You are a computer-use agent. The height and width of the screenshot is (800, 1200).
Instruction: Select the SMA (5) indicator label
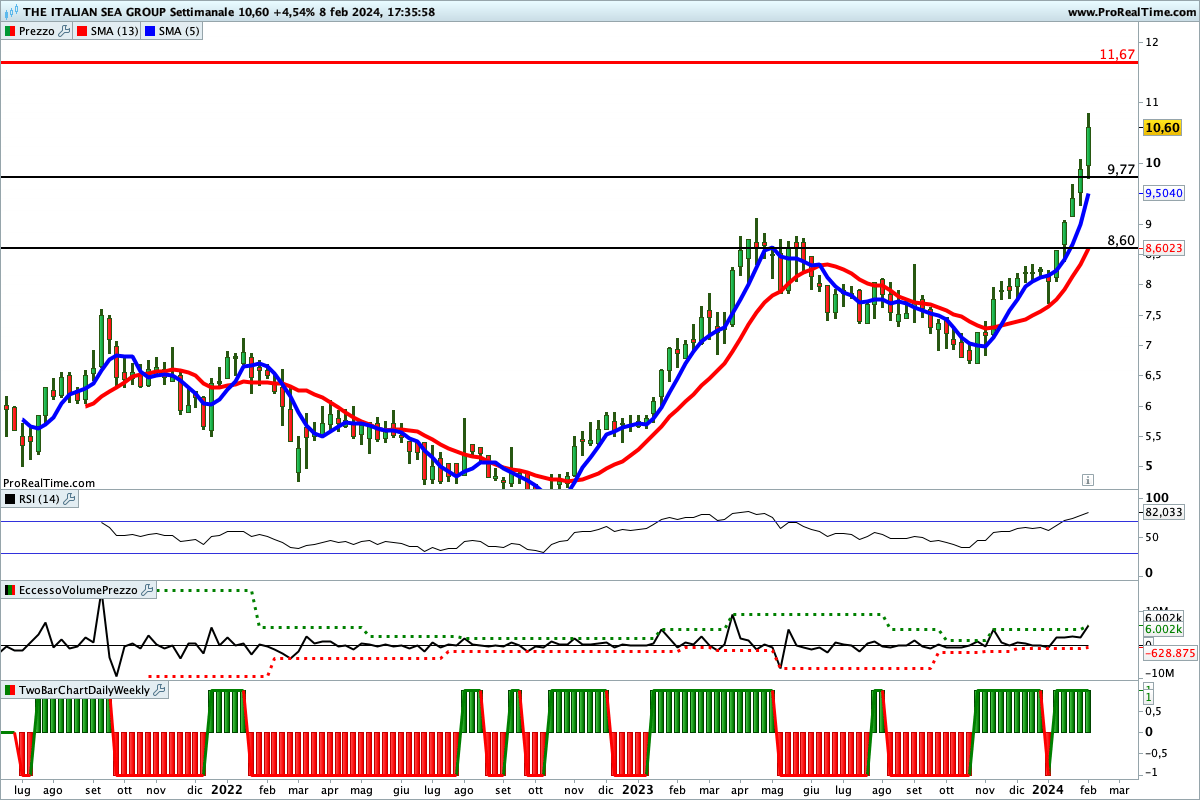[178, 31]
